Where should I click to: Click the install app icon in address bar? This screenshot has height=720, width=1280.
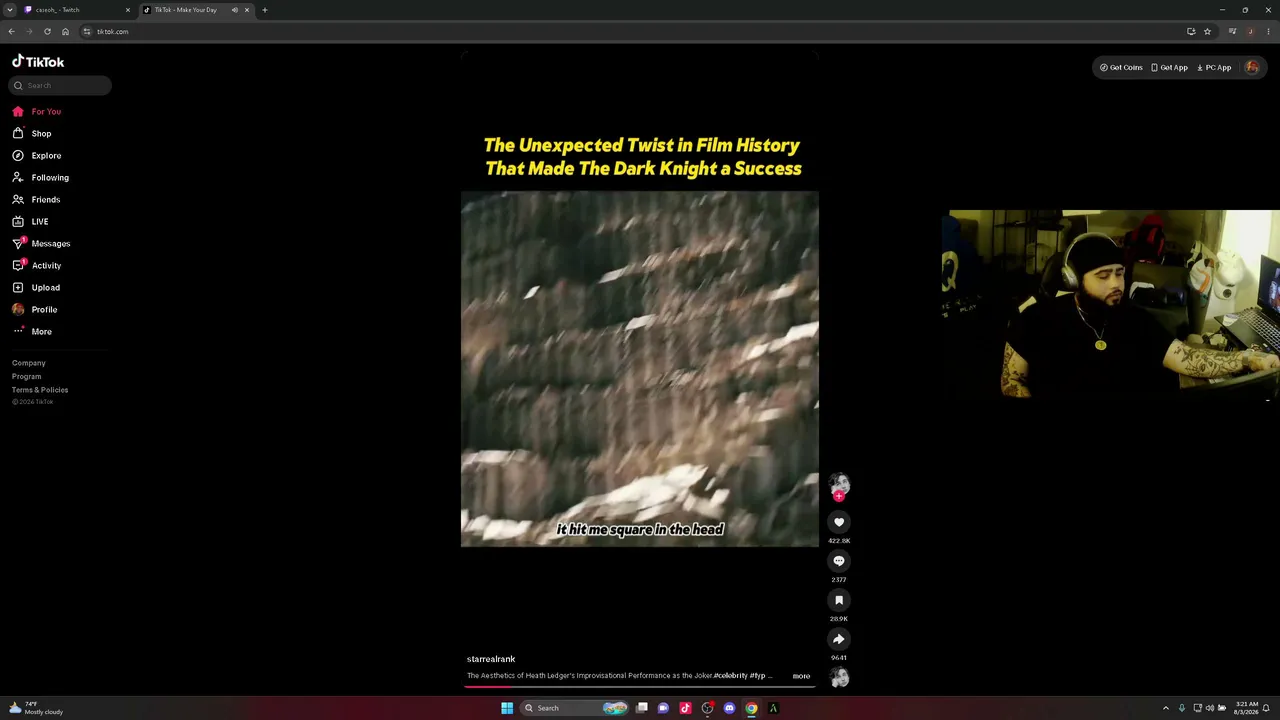coord(1191,32)
